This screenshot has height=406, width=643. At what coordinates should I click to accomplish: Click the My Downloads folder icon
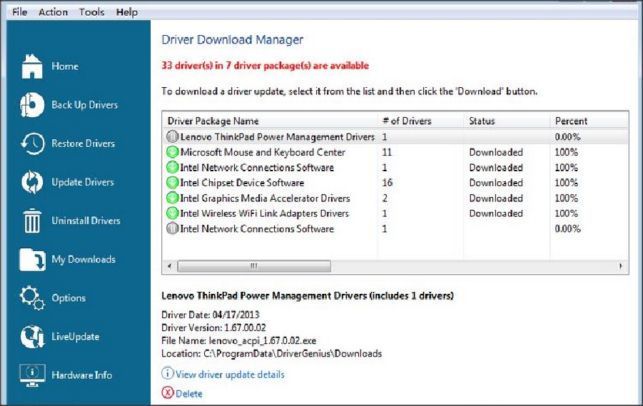[x=32, y=259]
